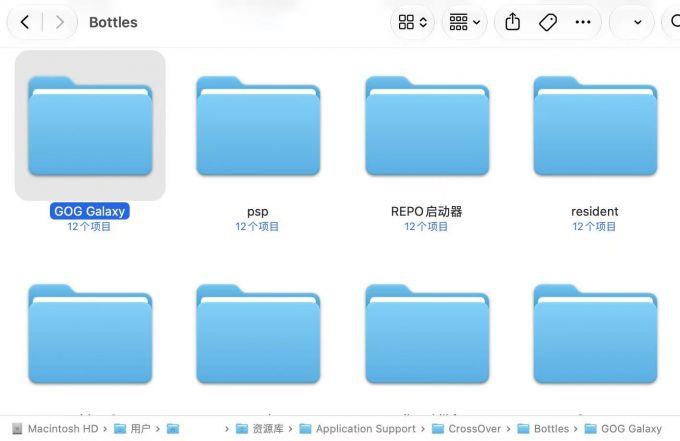Select second-row folder below resident
Viewport: 680px width, 441px height.
point(595,334)
